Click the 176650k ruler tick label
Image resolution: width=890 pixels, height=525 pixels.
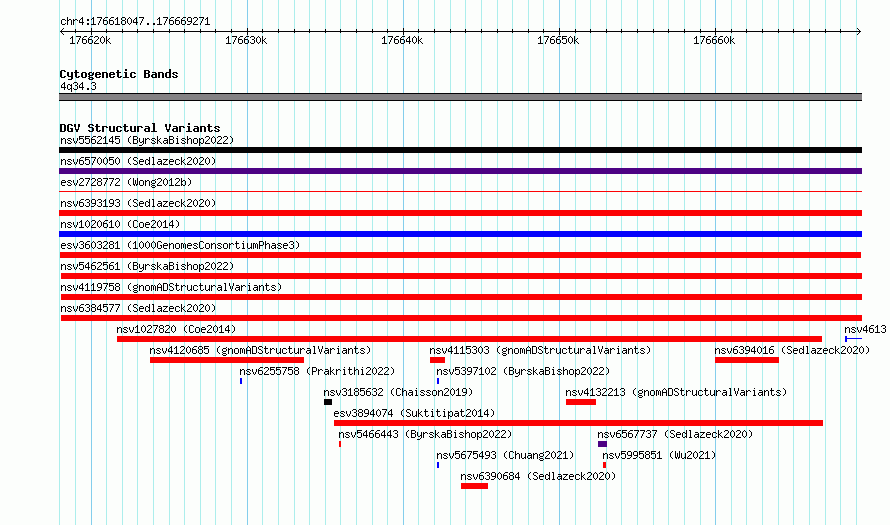click(558, 41)
